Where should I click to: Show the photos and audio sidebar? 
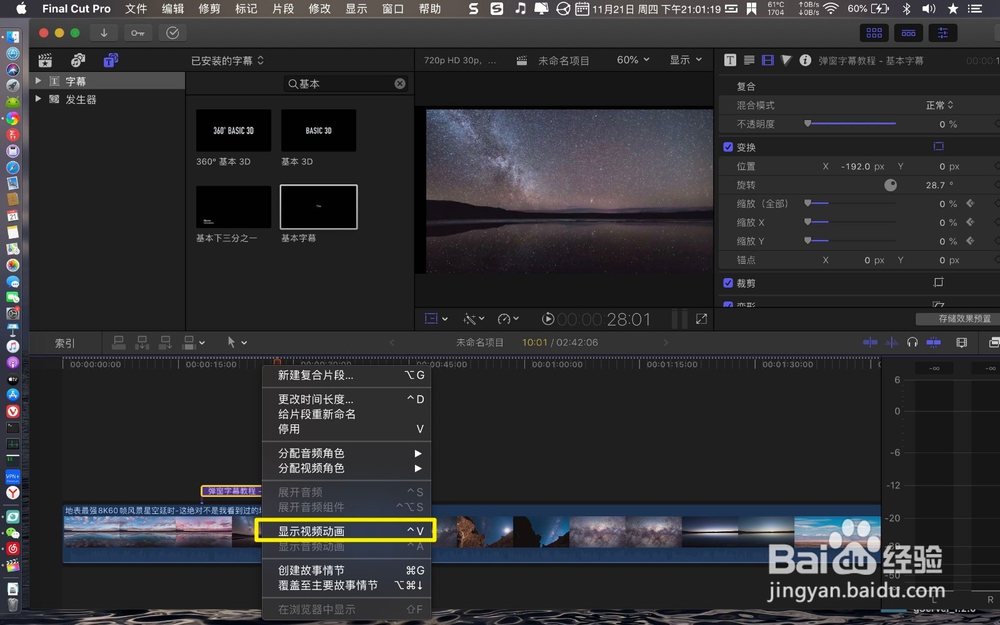[x=78, y=61]
